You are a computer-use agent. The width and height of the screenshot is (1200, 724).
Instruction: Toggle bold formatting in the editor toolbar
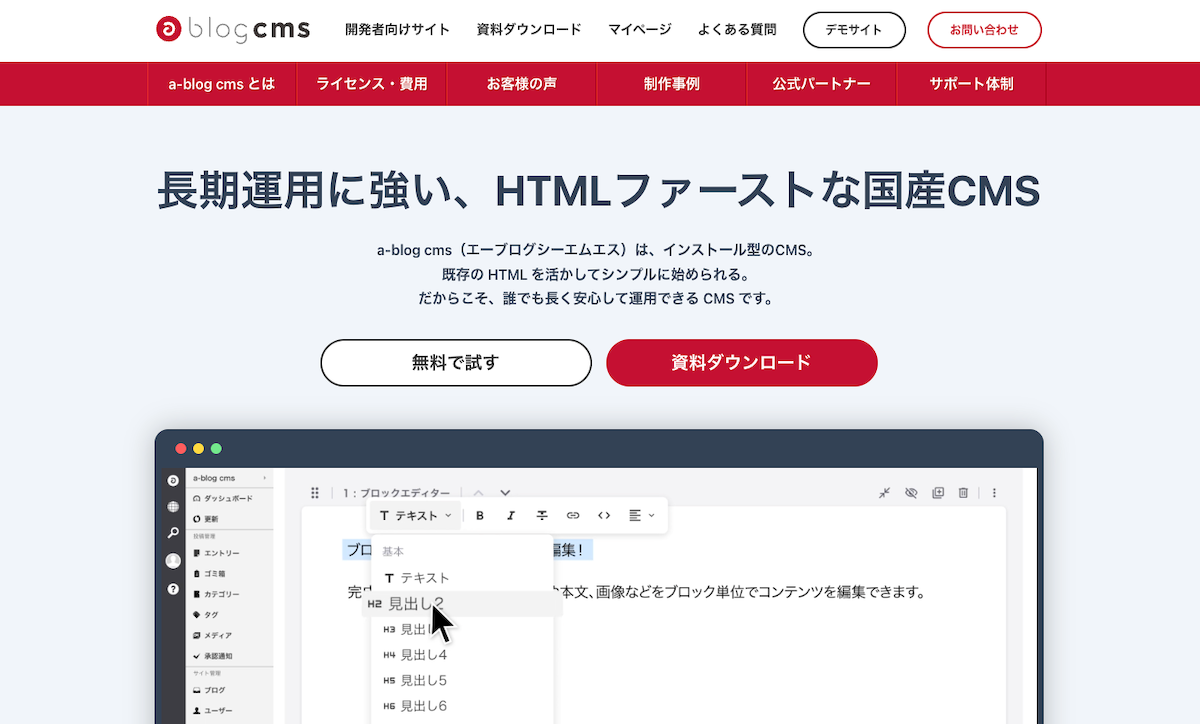pyautogui.click(x=480, y=516)
